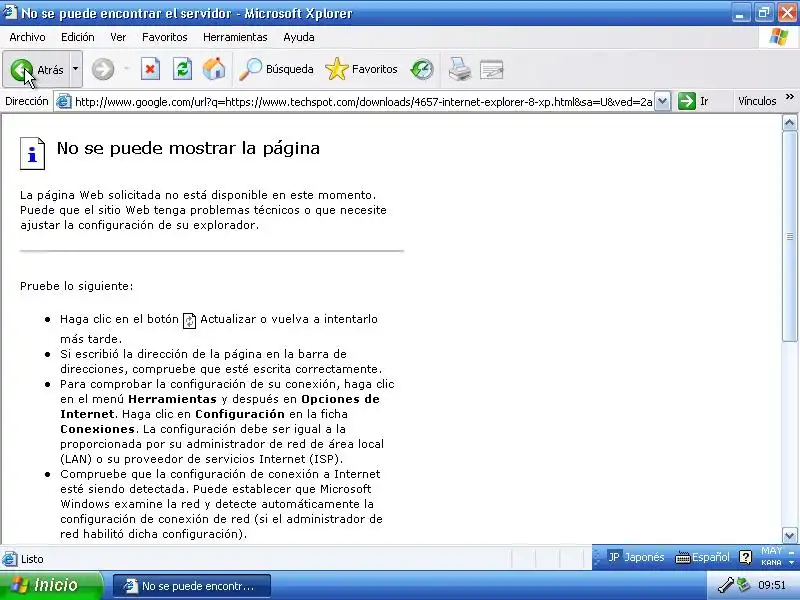Open Búsqueda search from the toolbar

tap(276, 69)
